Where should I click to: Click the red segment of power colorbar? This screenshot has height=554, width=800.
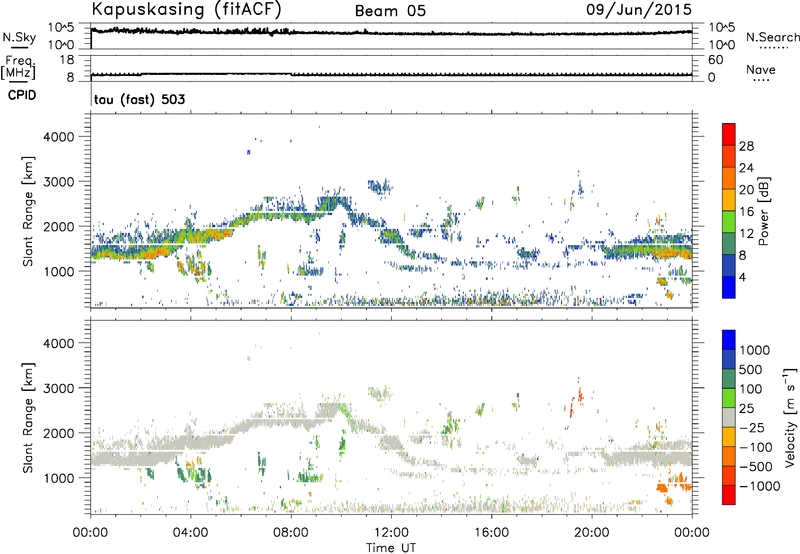[729, 134]
